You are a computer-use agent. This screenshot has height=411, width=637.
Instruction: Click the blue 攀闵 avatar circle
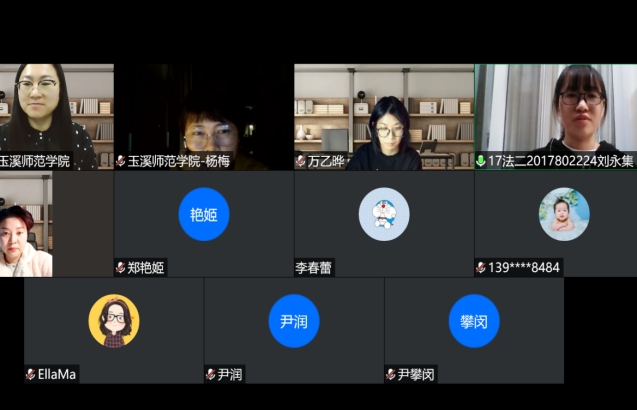pos(474,321)
